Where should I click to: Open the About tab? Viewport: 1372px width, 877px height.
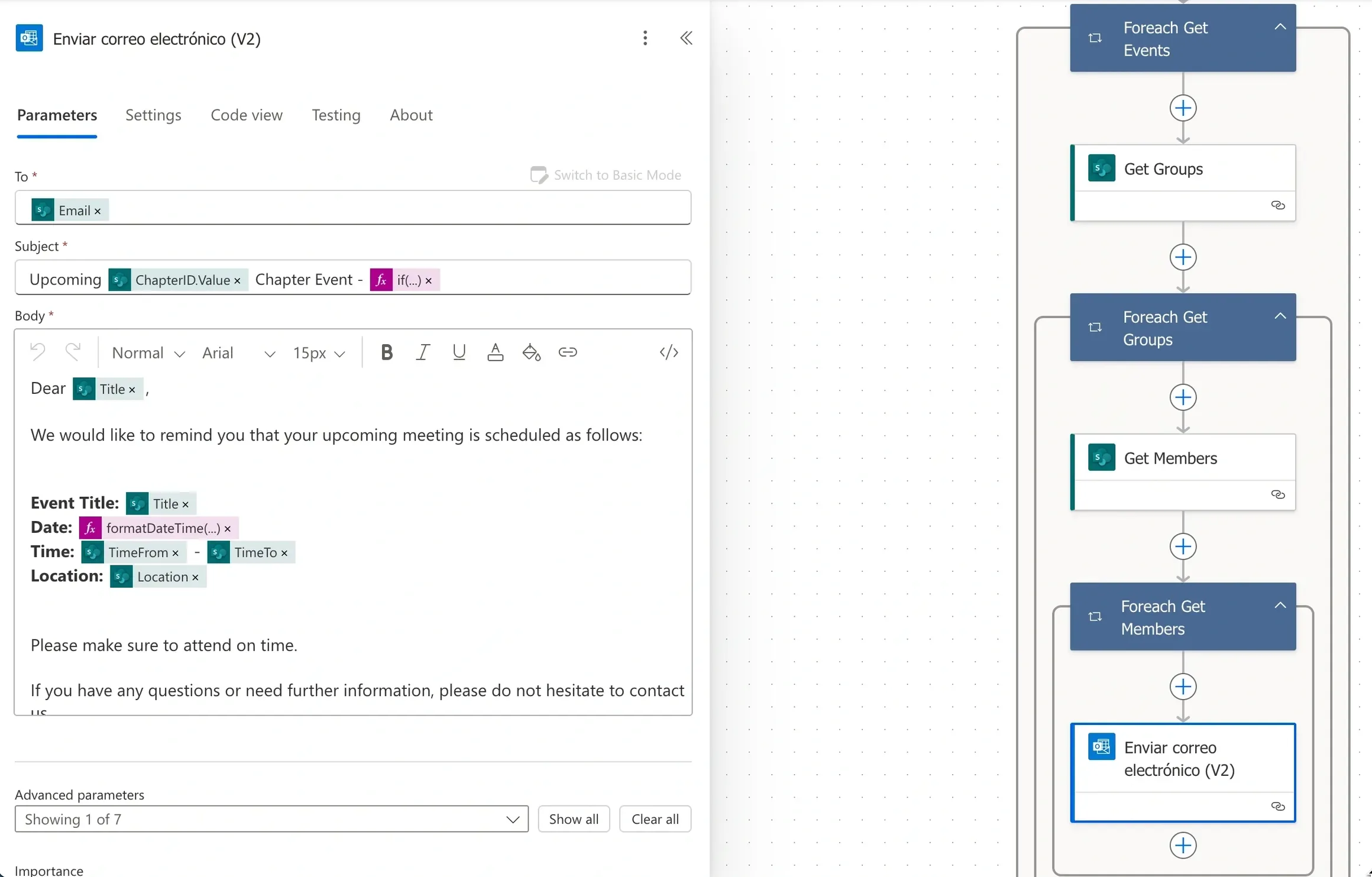point(411,115)
